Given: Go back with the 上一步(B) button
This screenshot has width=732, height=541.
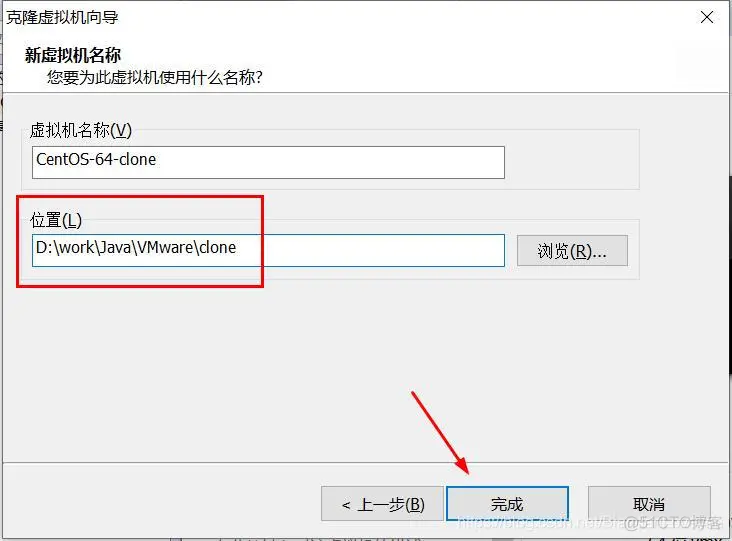Looking at the screenshot, I should point(382,504).
